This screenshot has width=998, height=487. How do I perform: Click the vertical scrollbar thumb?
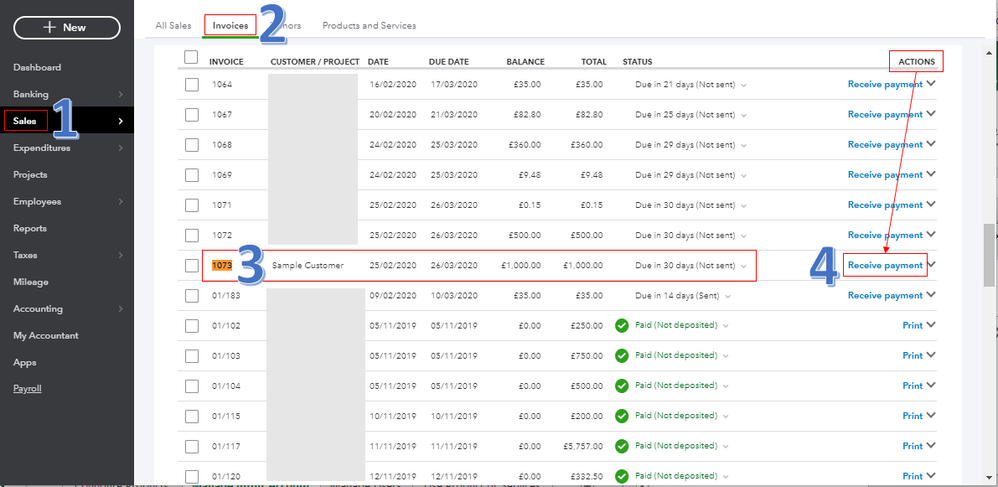(x=988, y=255)
